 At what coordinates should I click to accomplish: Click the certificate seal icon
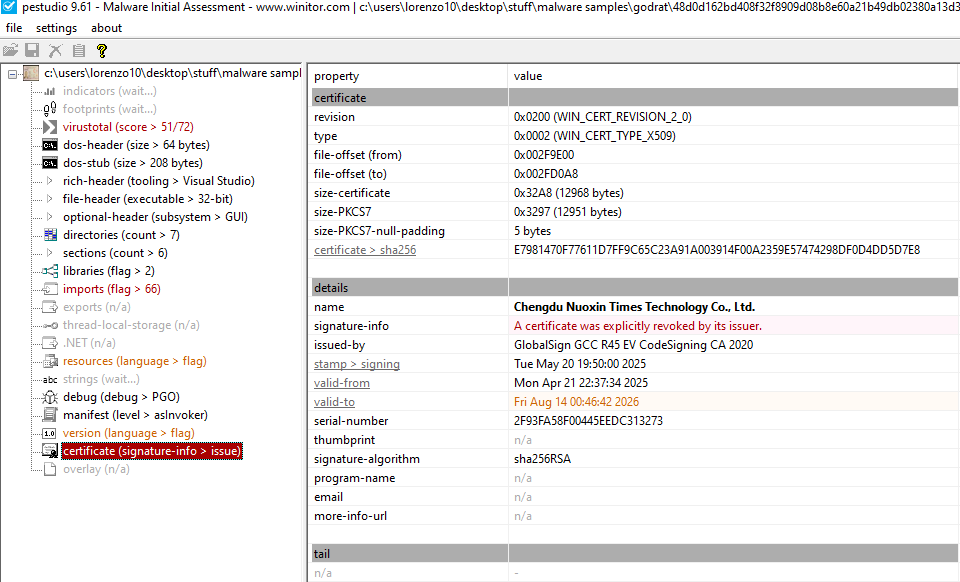50,451
